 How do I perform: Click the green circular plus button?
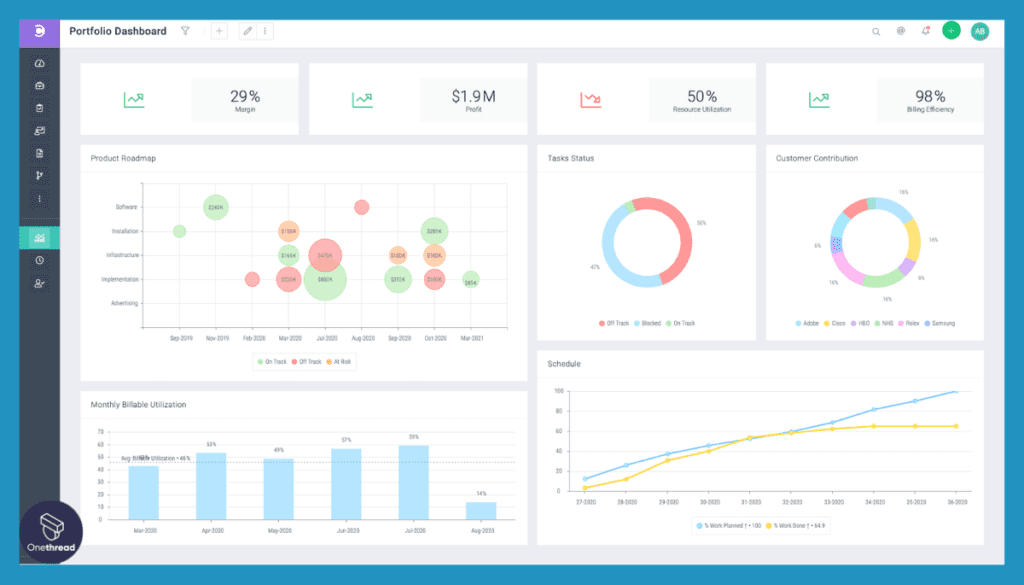pos(952,31)
